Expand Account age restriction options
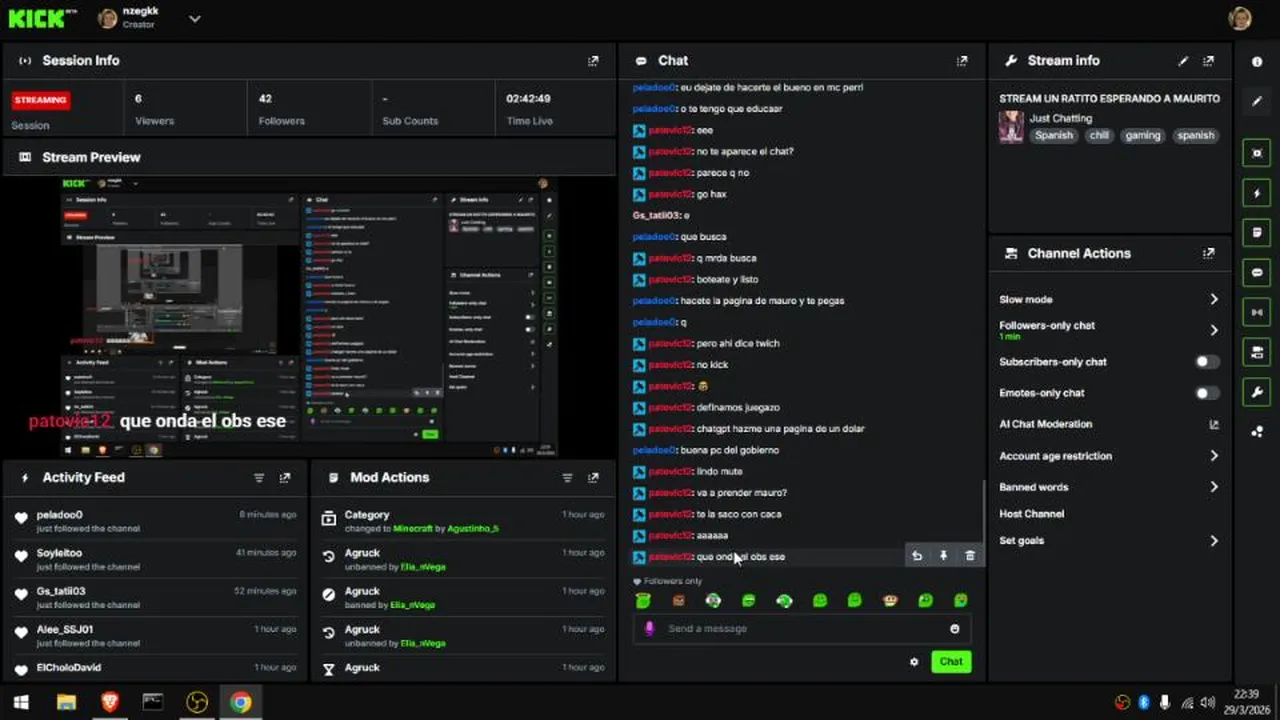The image size is (1280, 720). point(1214,456)
